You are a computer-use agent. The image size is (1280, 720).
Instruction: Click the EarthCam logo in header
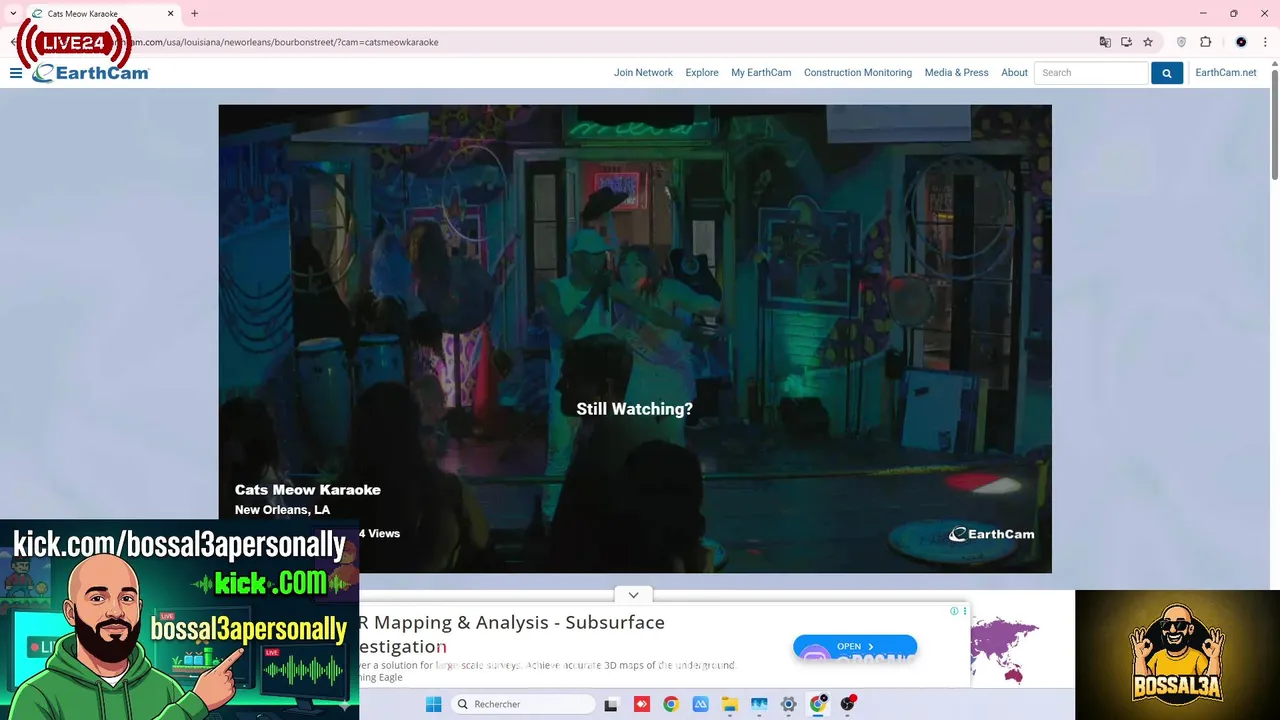[91, 73]
